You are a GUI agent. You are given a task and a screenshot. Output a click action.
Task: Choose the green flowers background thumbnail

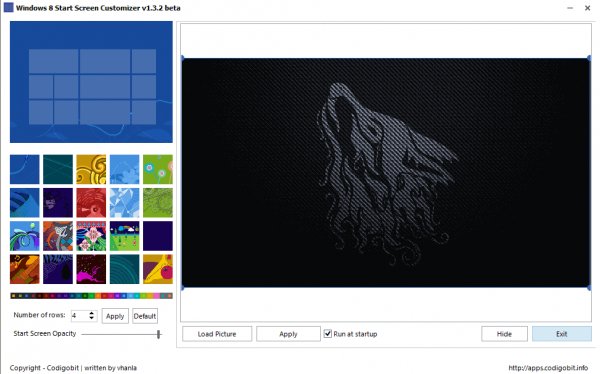pos(158,169)
